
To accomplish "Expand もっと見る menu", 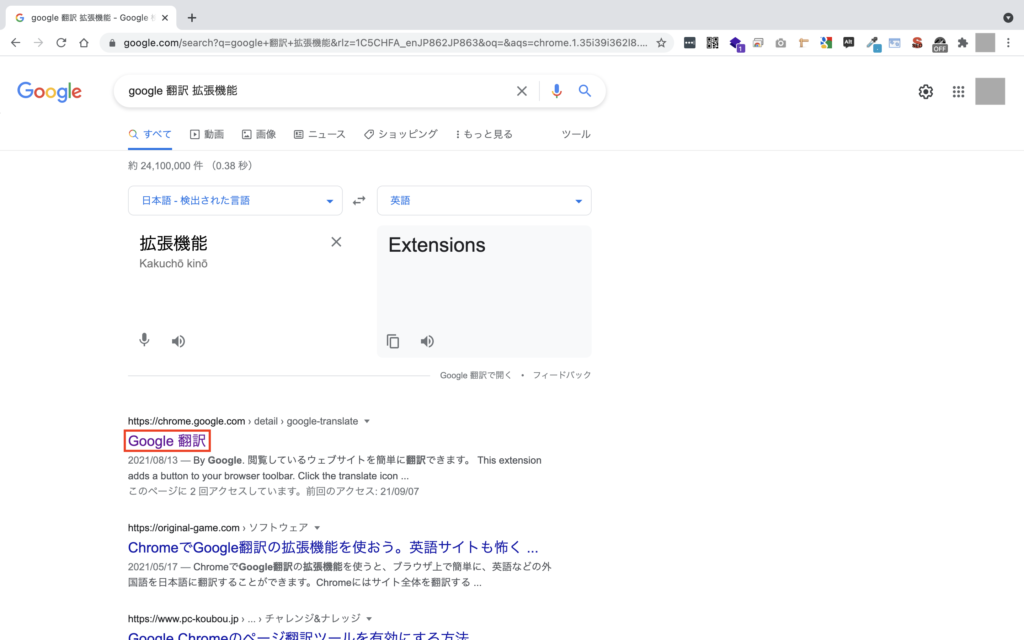I will 484,134.
